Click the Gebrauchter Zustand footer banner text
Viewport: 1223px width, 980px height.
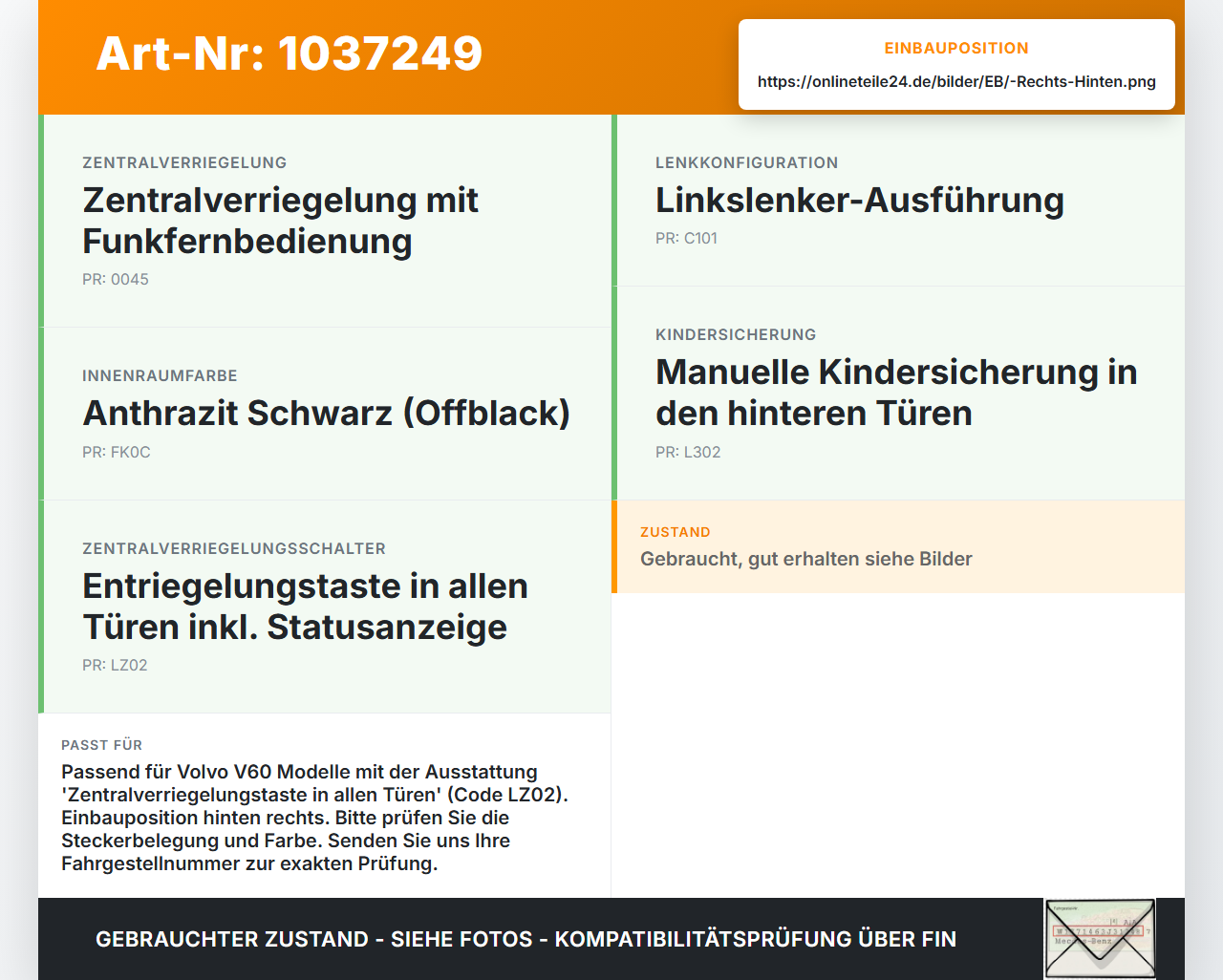point(526,939)
